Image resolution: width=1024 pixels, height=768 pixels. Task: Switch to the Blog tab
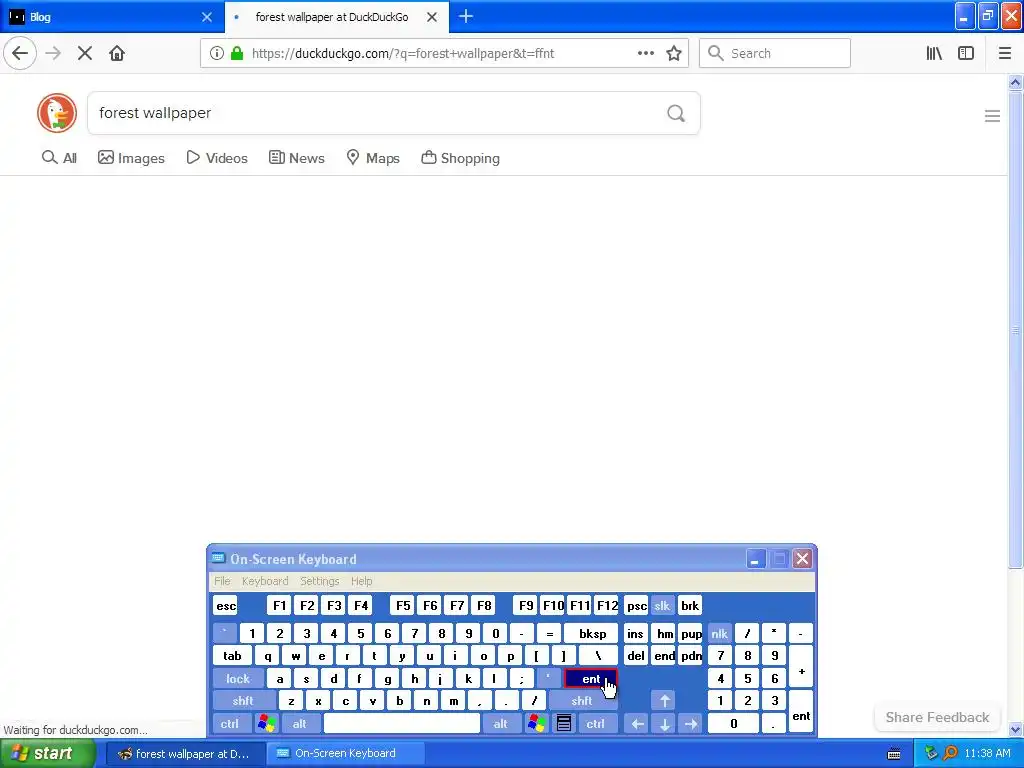pyautogui.click(x=111, y=17)
